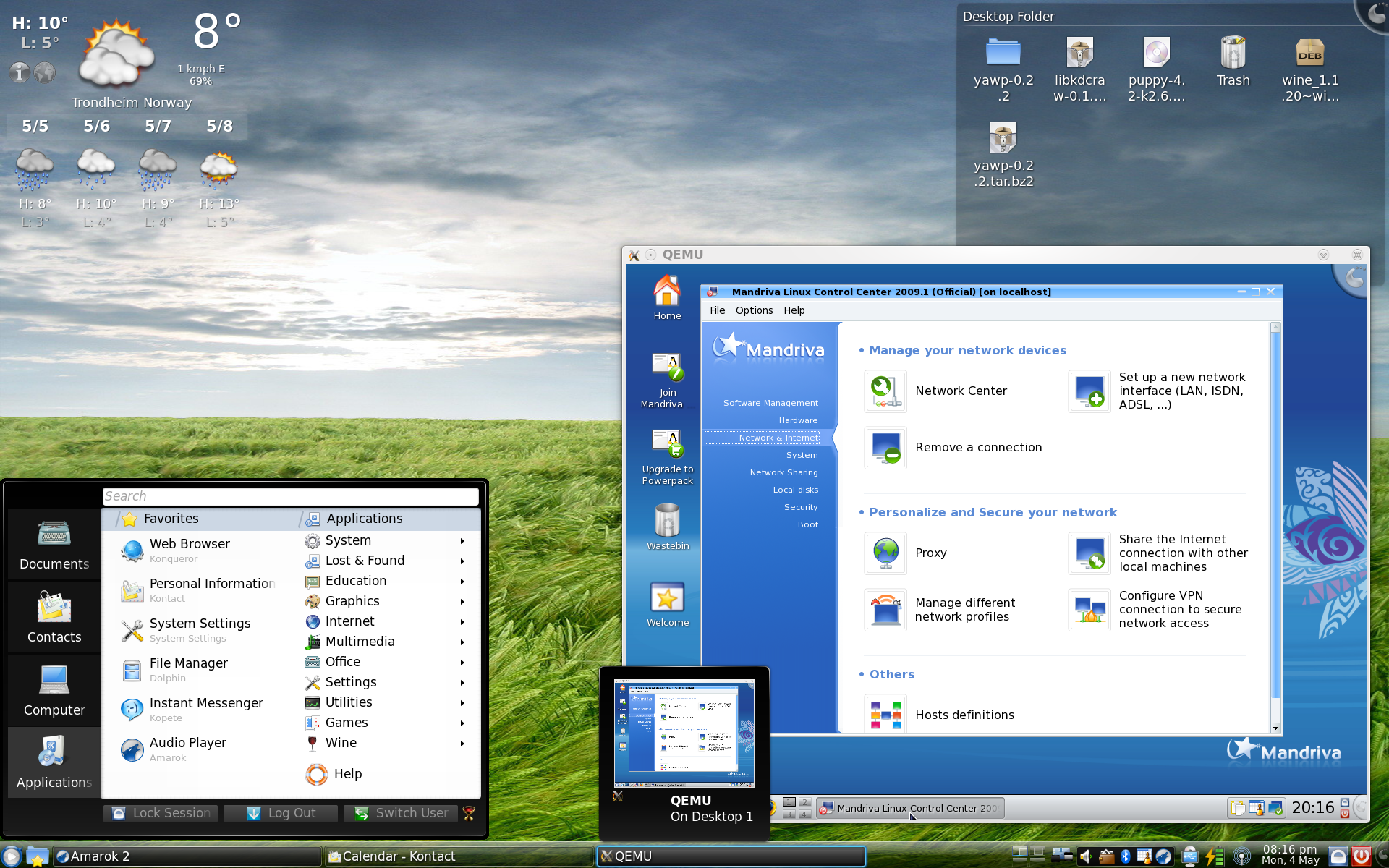Open File menu in Control Center

[x=717, y=310]
